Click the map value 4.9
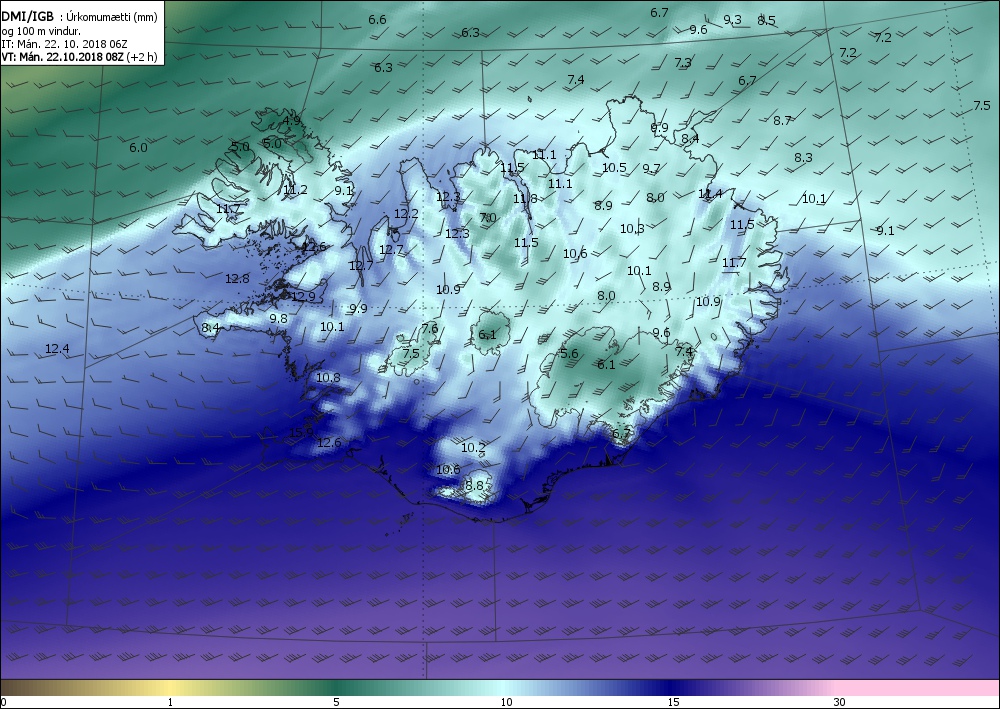This screenshot has height=709, width=1000. point(291,120)
